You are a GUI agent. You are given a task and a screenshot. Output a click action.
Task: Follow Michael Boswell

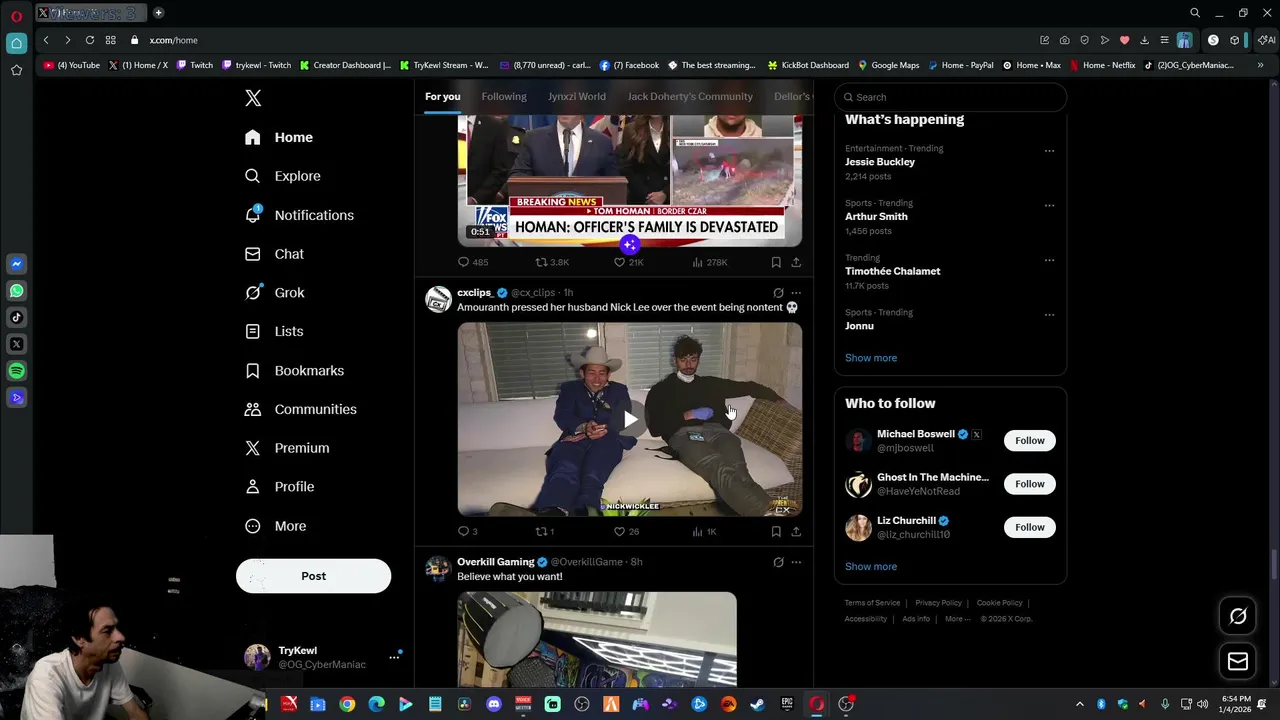pyautogui.click(x=1029, y=440)
